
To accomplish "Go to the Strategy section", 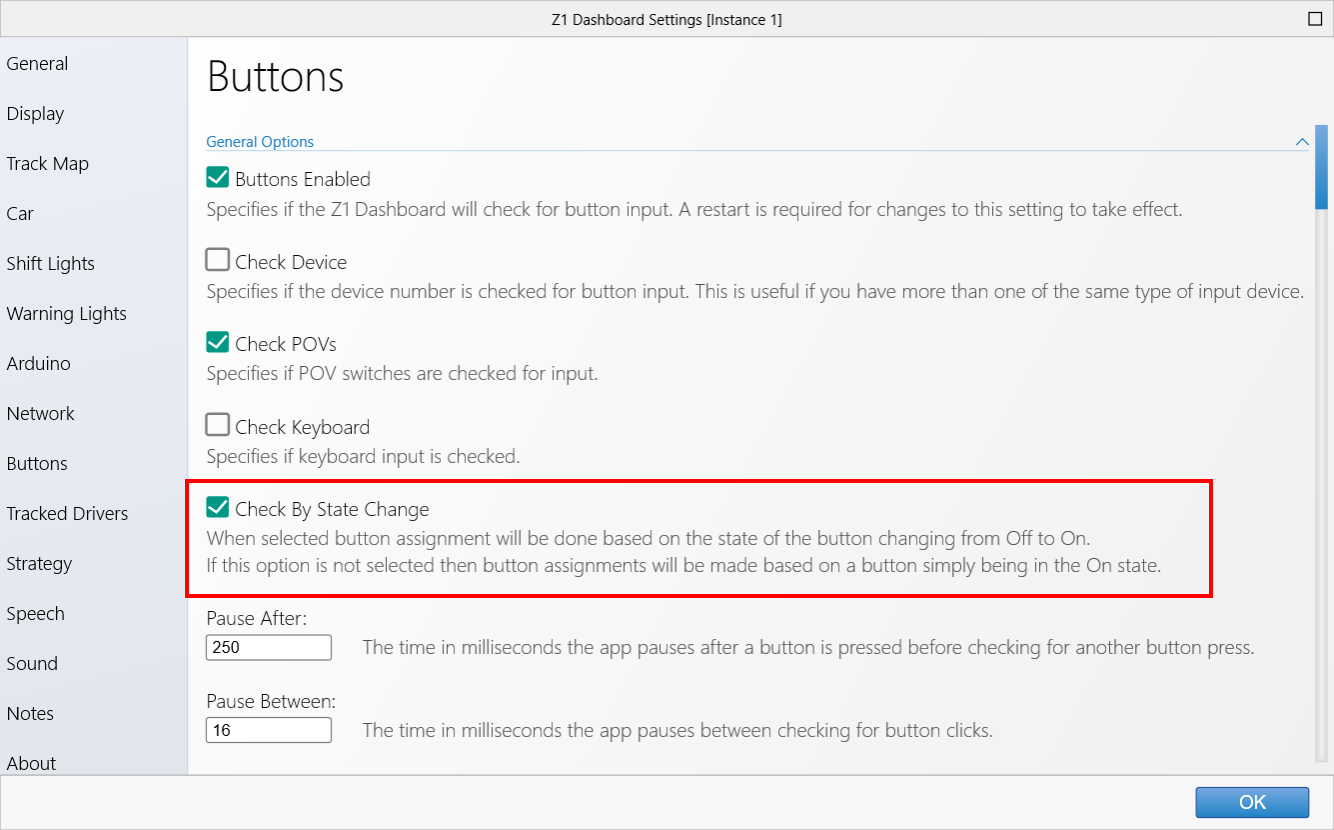I will pos(39,564).
